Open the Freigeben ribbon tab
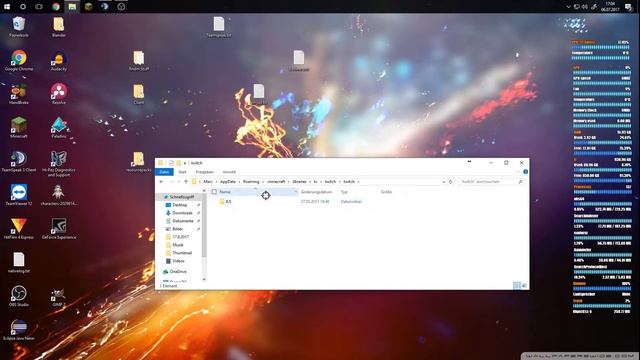 pos(204,172)
